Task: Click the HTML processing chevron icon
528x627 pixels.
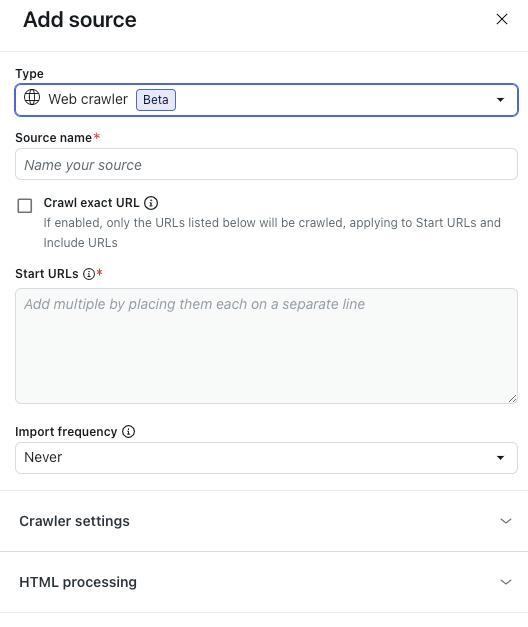Action: (506, 582)
